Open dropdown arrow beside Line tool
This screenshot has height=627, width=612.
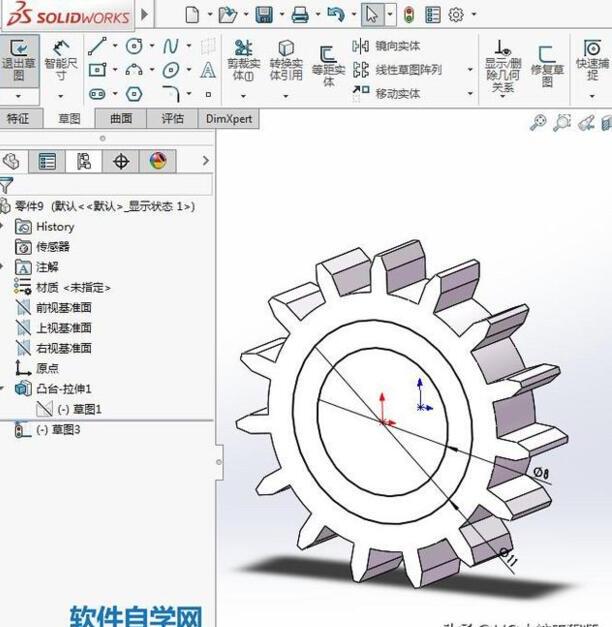(x=115, y=46)
